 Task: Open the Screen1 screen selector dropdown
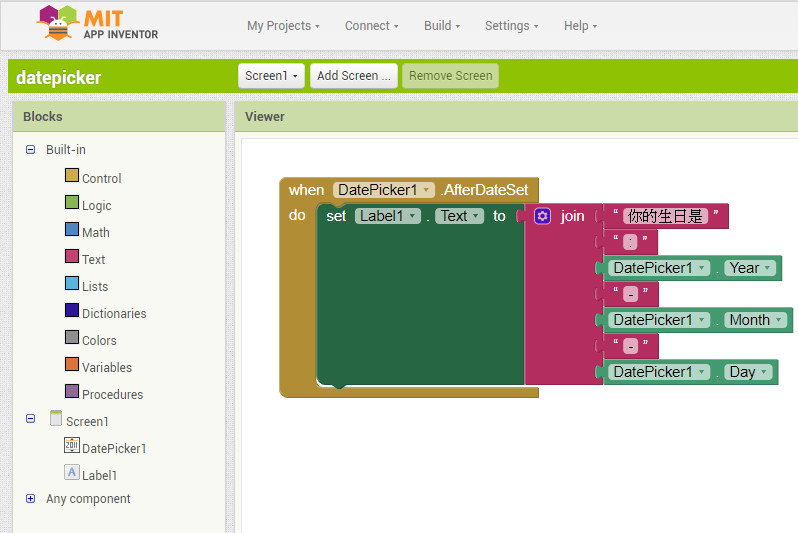point(271,76)
